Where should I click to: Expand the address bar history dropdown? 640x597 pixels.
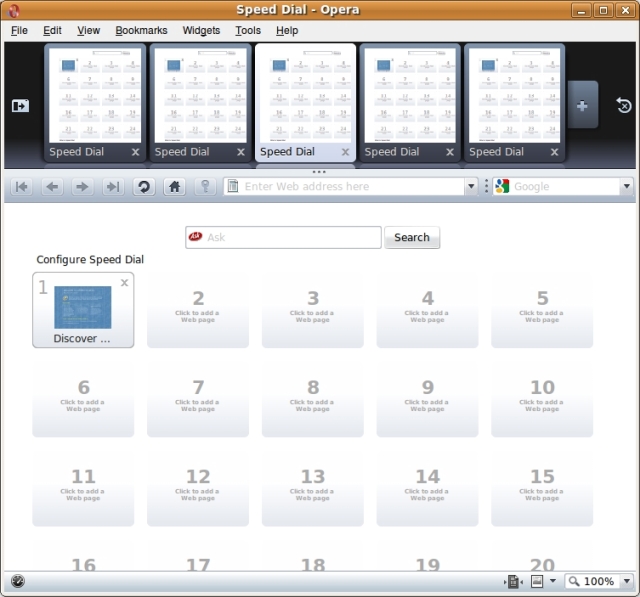[471, 186]
